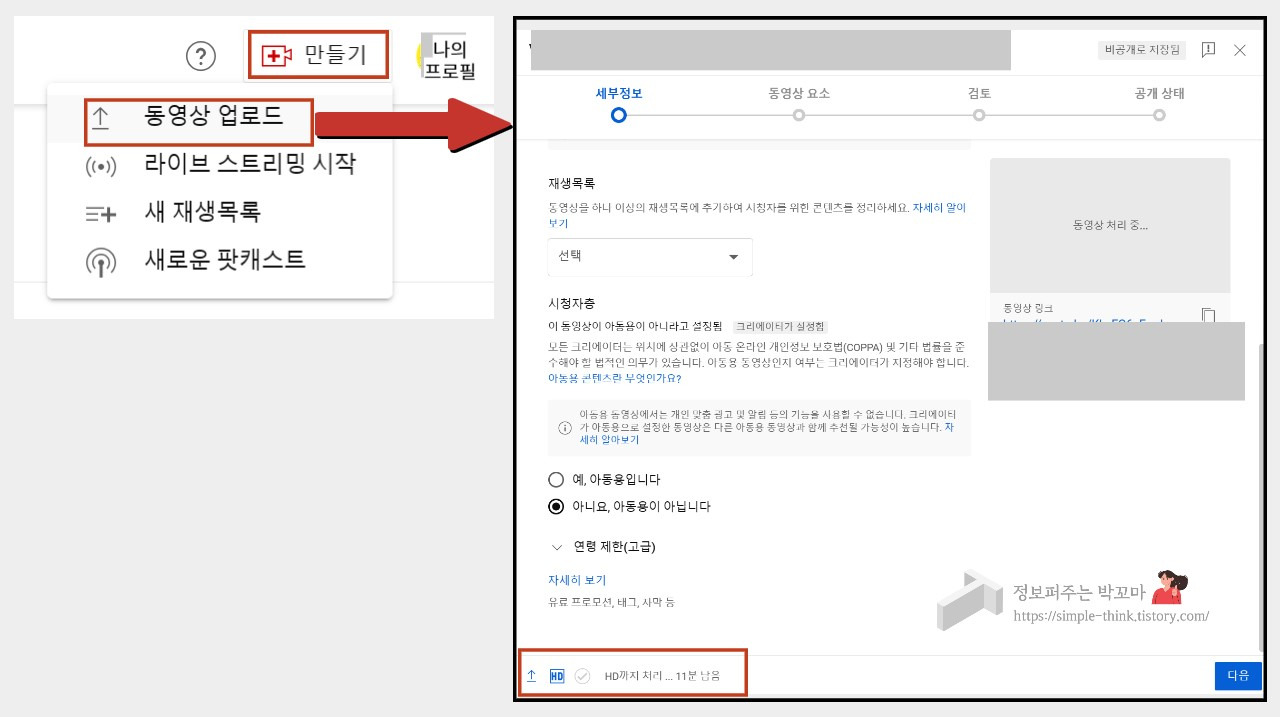Screen dimensions: 1280x717
Task: Go to 공개 상태 step tab
Action: 1159,94
